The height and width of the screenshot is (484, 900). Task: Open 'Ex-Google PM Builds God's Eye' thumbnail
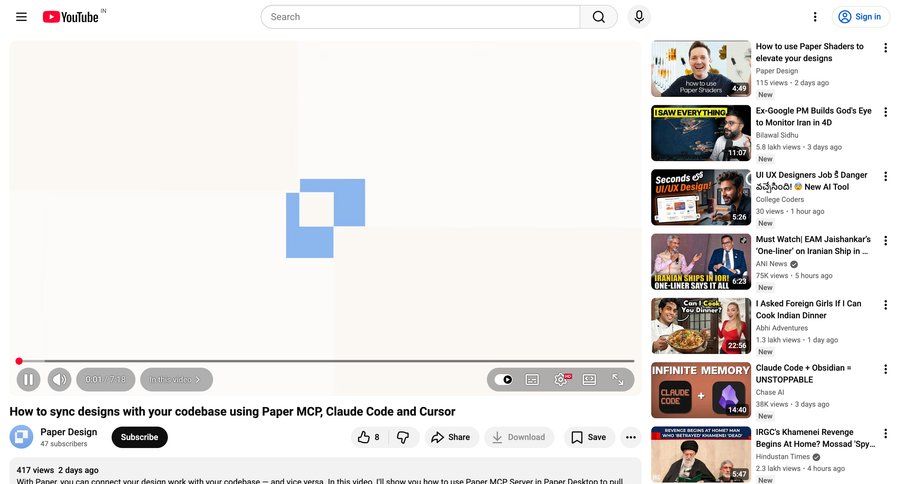700,133
